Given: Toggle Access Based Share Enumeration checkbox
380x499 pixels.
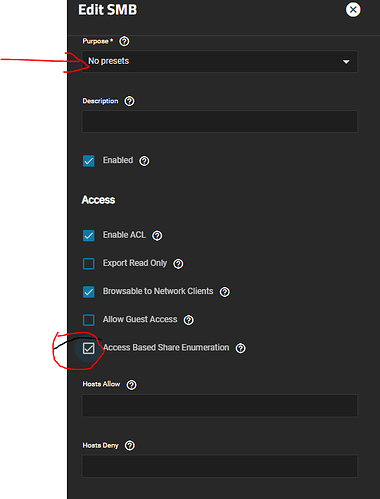Looking at the screenshot, I should [89, 348].
